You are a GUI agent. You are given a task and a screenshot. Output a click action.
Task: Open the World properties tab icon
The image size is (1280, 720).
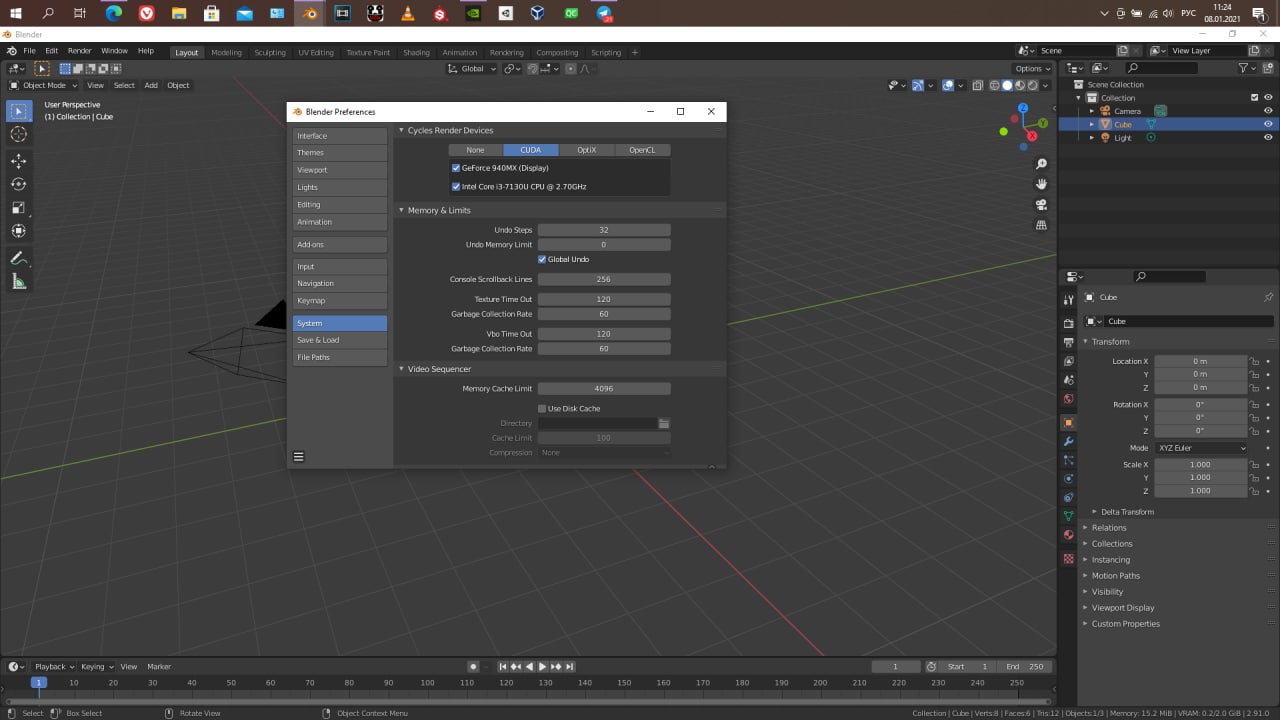(x=1068, y=399)
